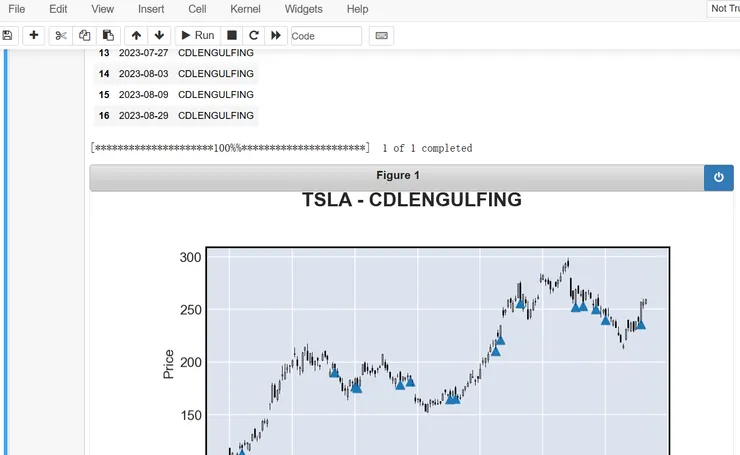Select the 2023-08-29 date cell
Screen dimensions: 740x455
point(143,116)
